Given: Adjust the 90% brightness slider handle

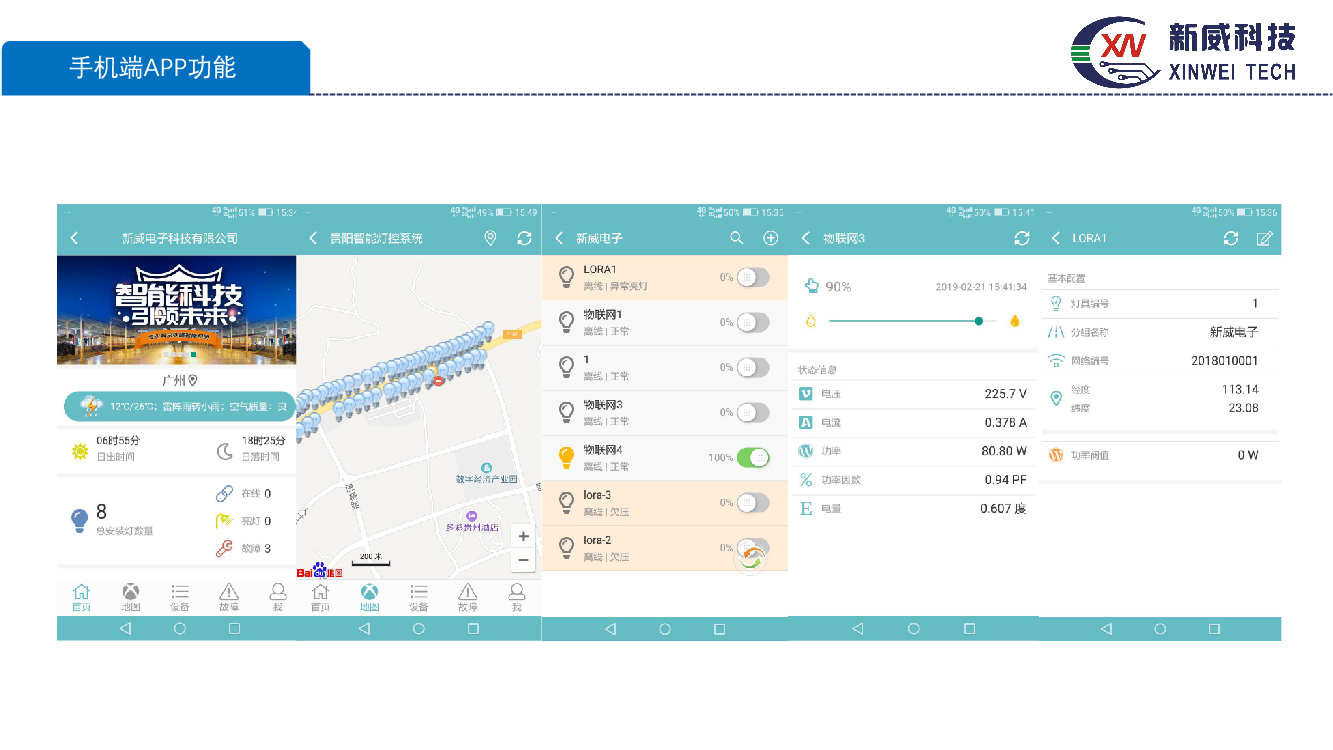Looking at the screenshot, I should coord(978,321).
